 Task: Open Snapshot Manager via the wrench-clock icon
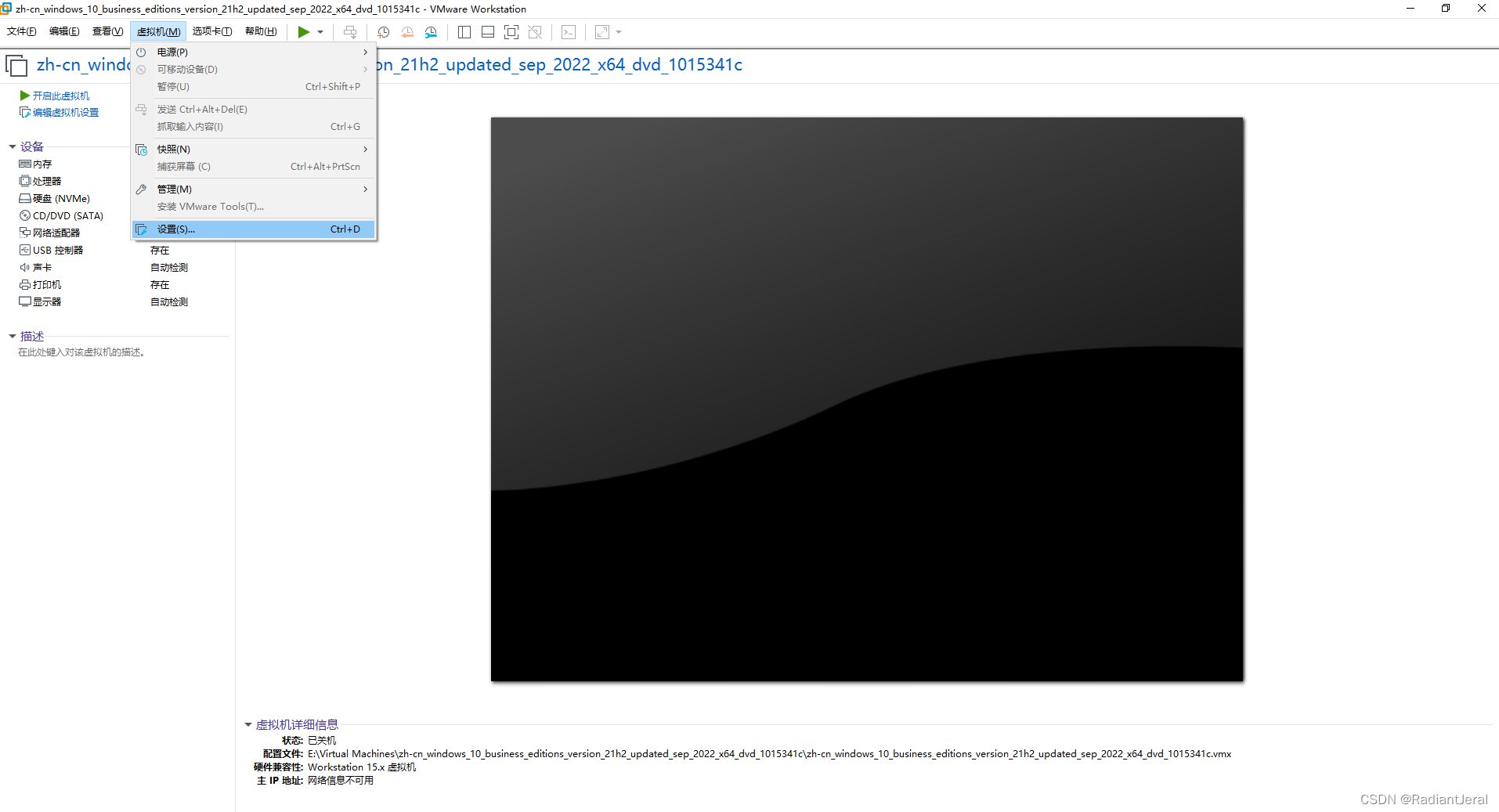click(430, 31)
